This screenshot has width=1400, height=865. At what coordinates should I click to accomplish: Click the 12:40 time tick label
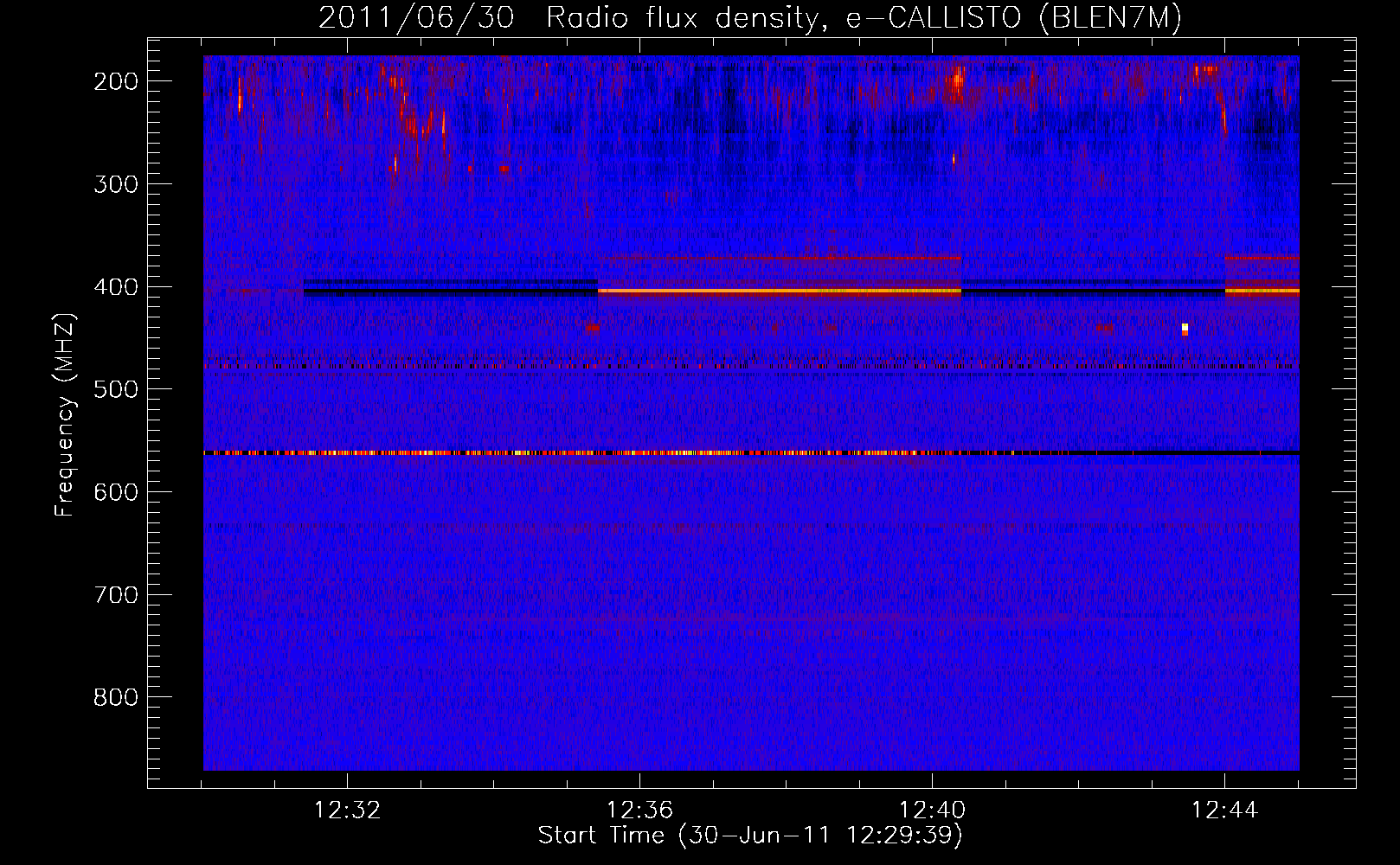click(932, 811)
